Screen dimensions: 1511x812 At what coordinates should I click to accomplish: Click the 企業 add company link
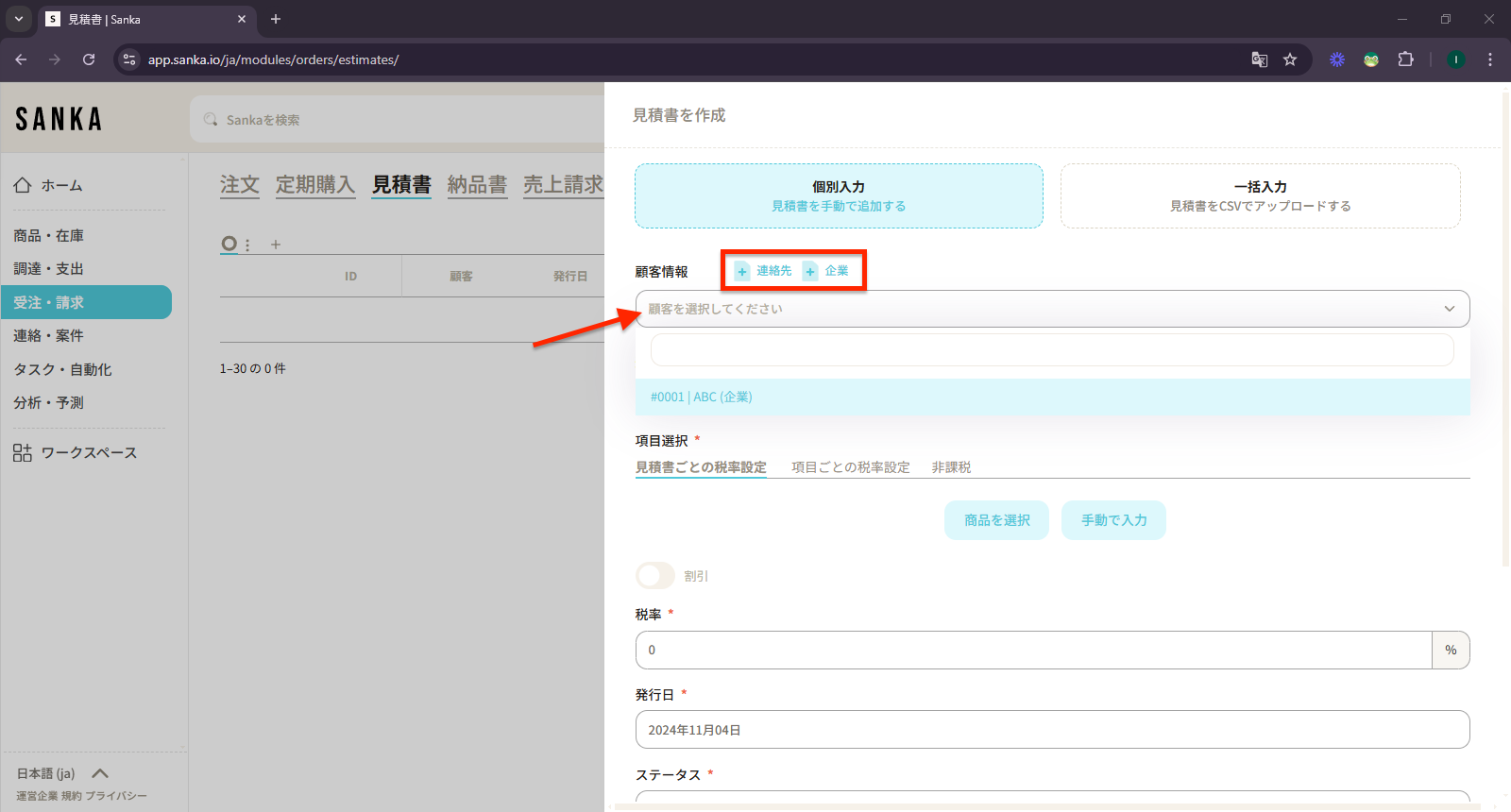(x=837, y=271)
